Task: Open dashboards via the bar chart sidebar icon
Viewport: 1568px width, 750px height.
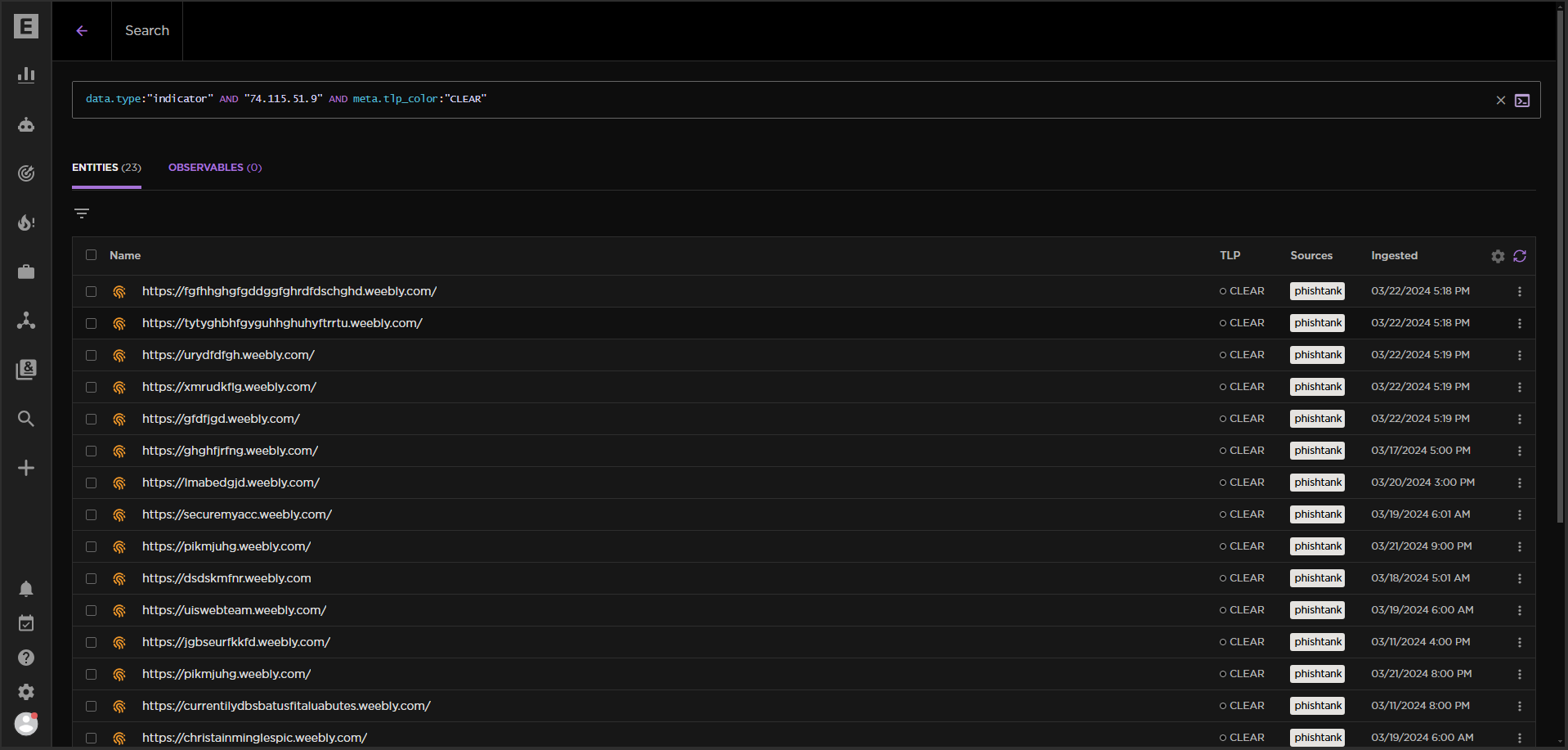Action: 26,74
